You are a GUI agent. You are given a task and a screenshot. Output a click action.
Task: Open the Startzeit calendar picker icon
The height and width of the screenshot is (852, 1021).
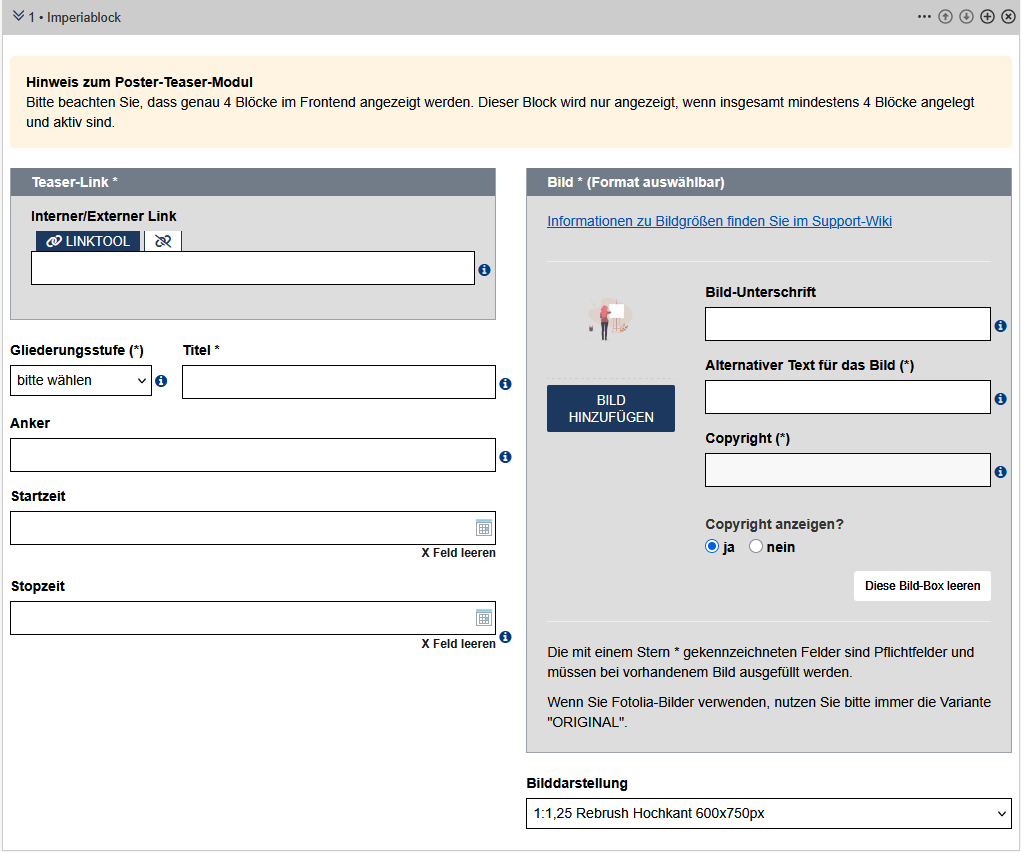[x=483, y=528]
